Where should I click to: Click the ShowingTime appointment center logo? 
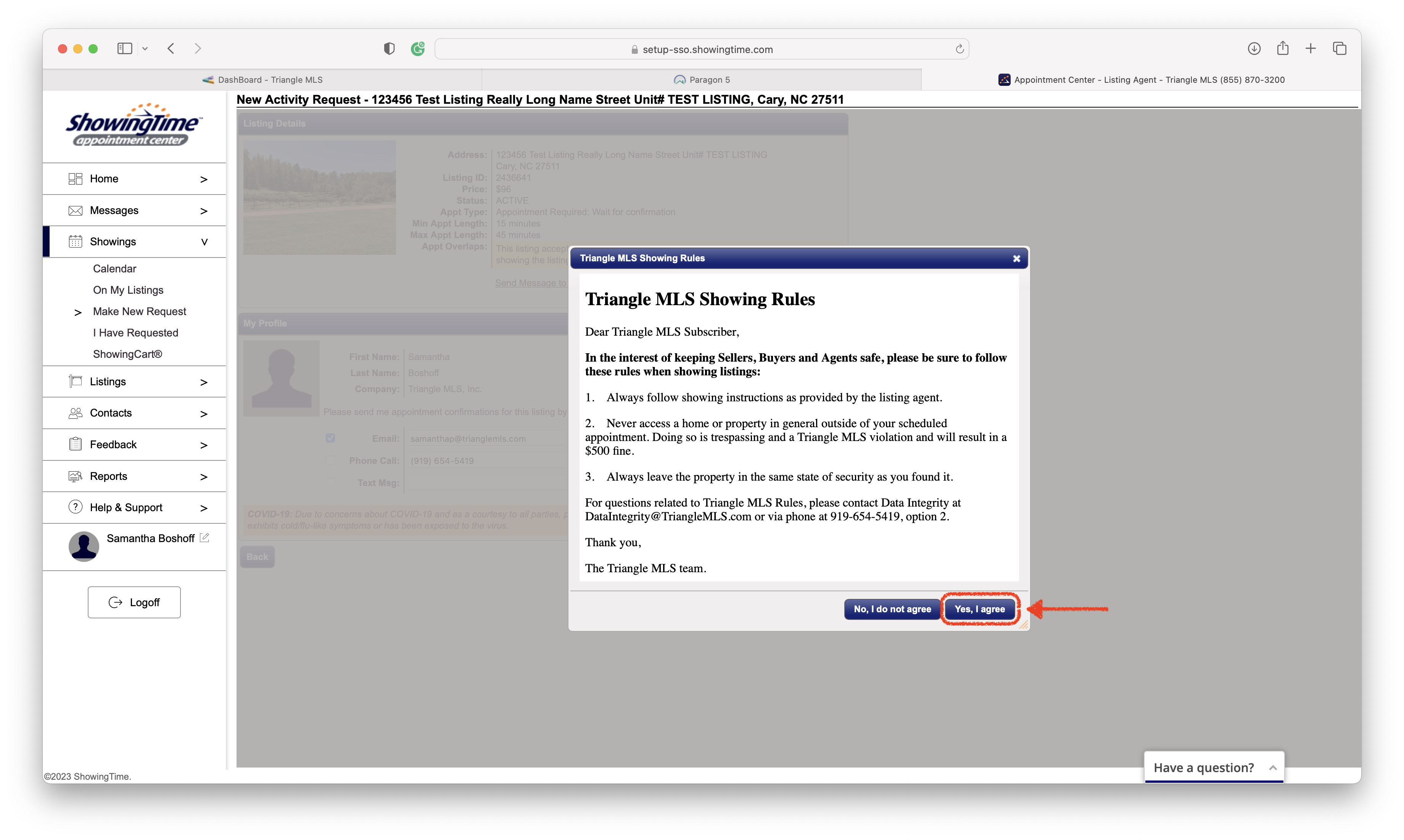[134, 125]
